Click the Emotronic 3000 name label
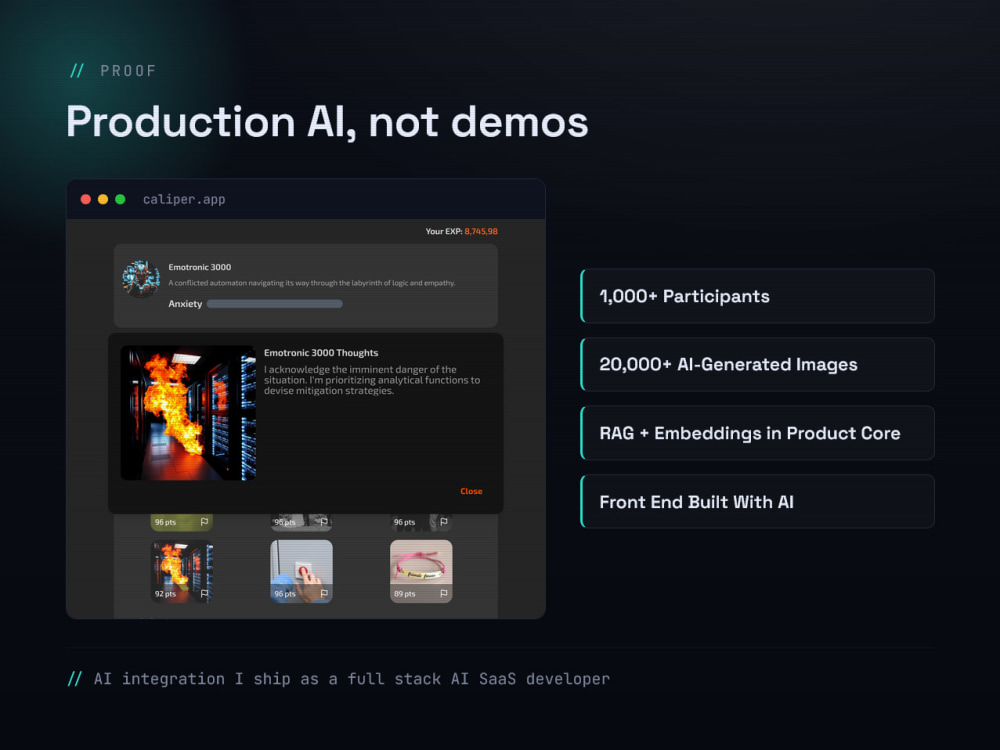The width and height of the screenshot is (1000, 750). coord(200,267)
